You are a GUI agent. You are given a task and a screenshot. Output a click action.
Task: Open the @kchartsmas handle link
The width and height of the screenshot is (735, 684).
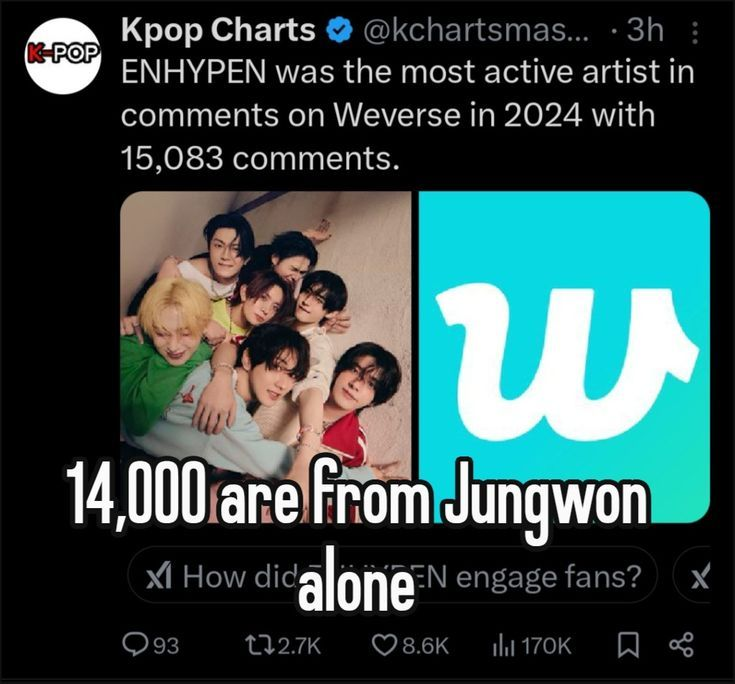pyautogui.click(x=476, y=31)
